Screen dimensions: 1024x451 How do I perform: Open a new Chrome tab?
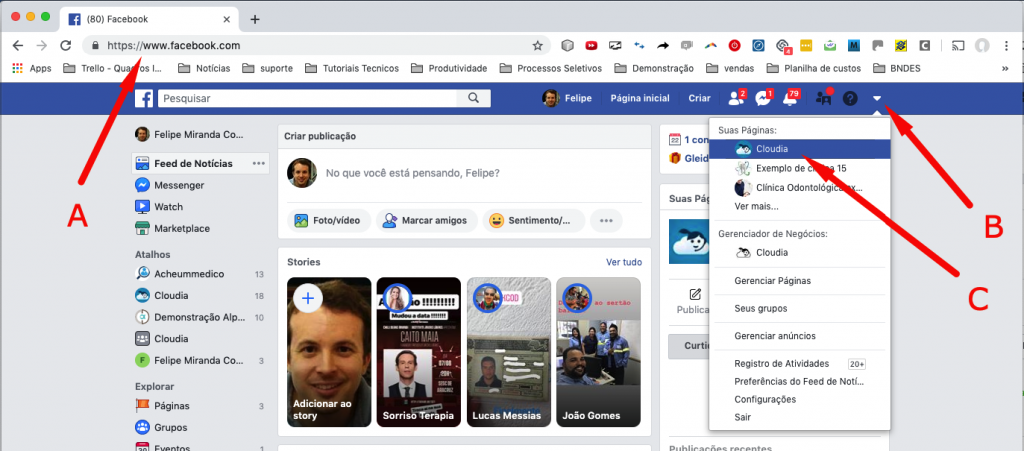click(x=255, y=19)
